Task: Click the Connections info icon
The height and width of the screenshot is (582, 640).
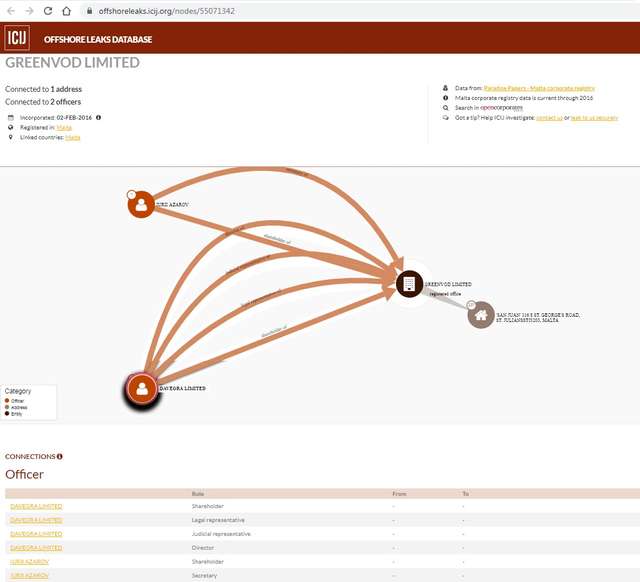Action: 60,456
